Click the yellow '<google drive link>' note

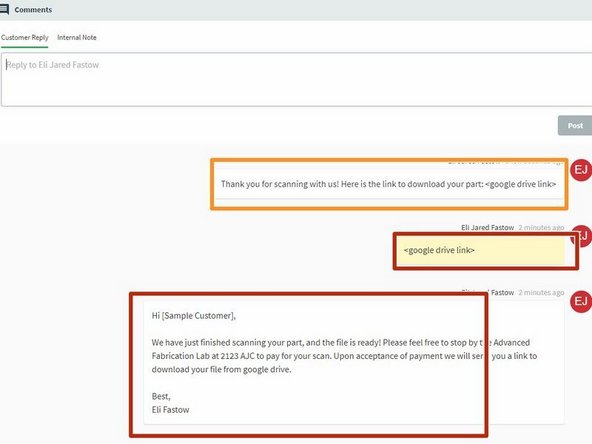click(x=480, y=250)
